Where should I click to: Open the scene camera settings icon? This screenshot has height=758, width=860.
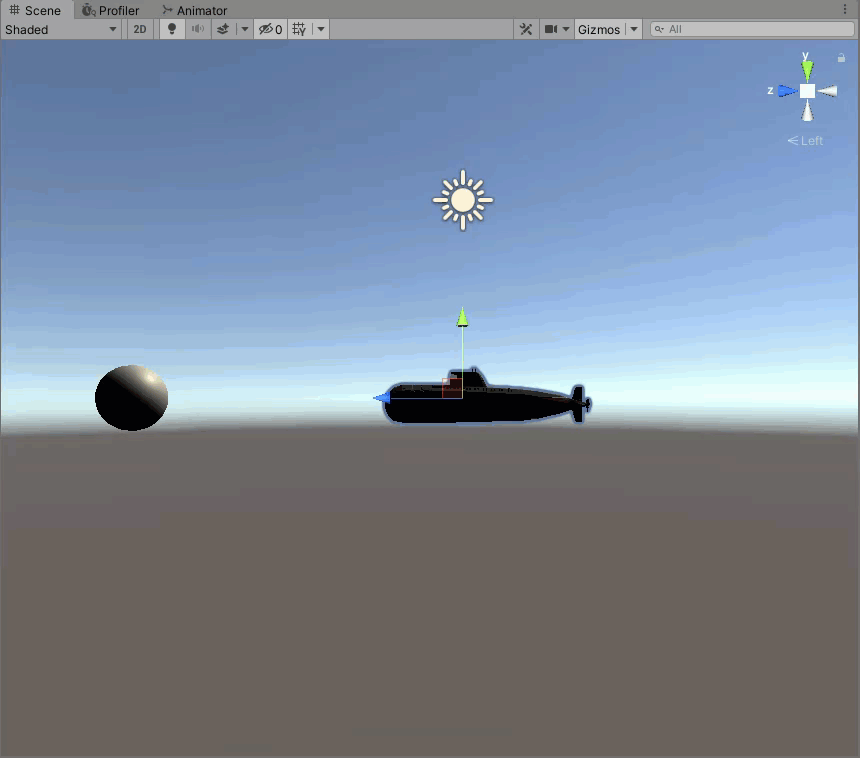point(551,29)
